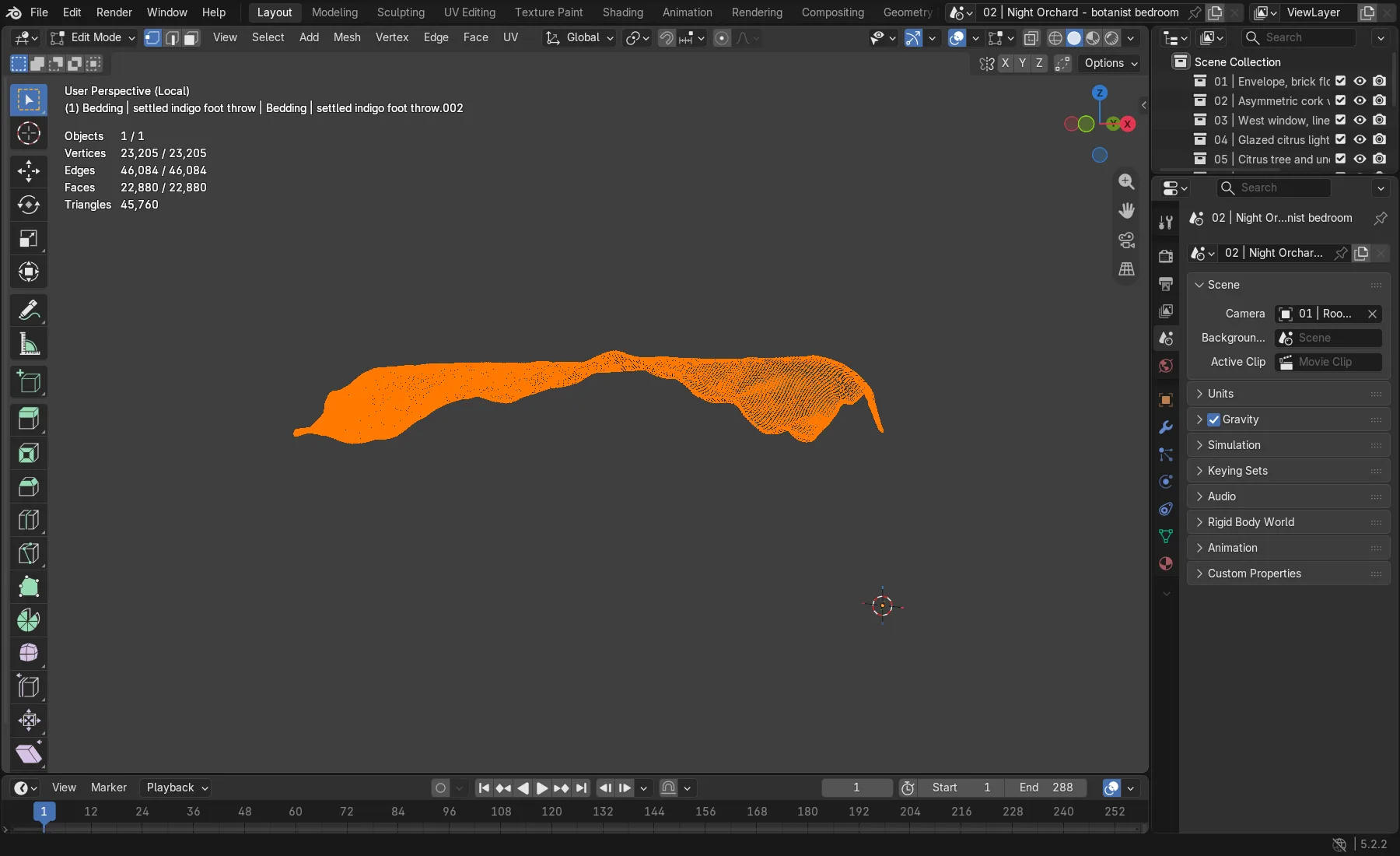Select the Move tool in the toolbar
The image size is (1400, 856).
pyautogui.click(x=29, y=171)
